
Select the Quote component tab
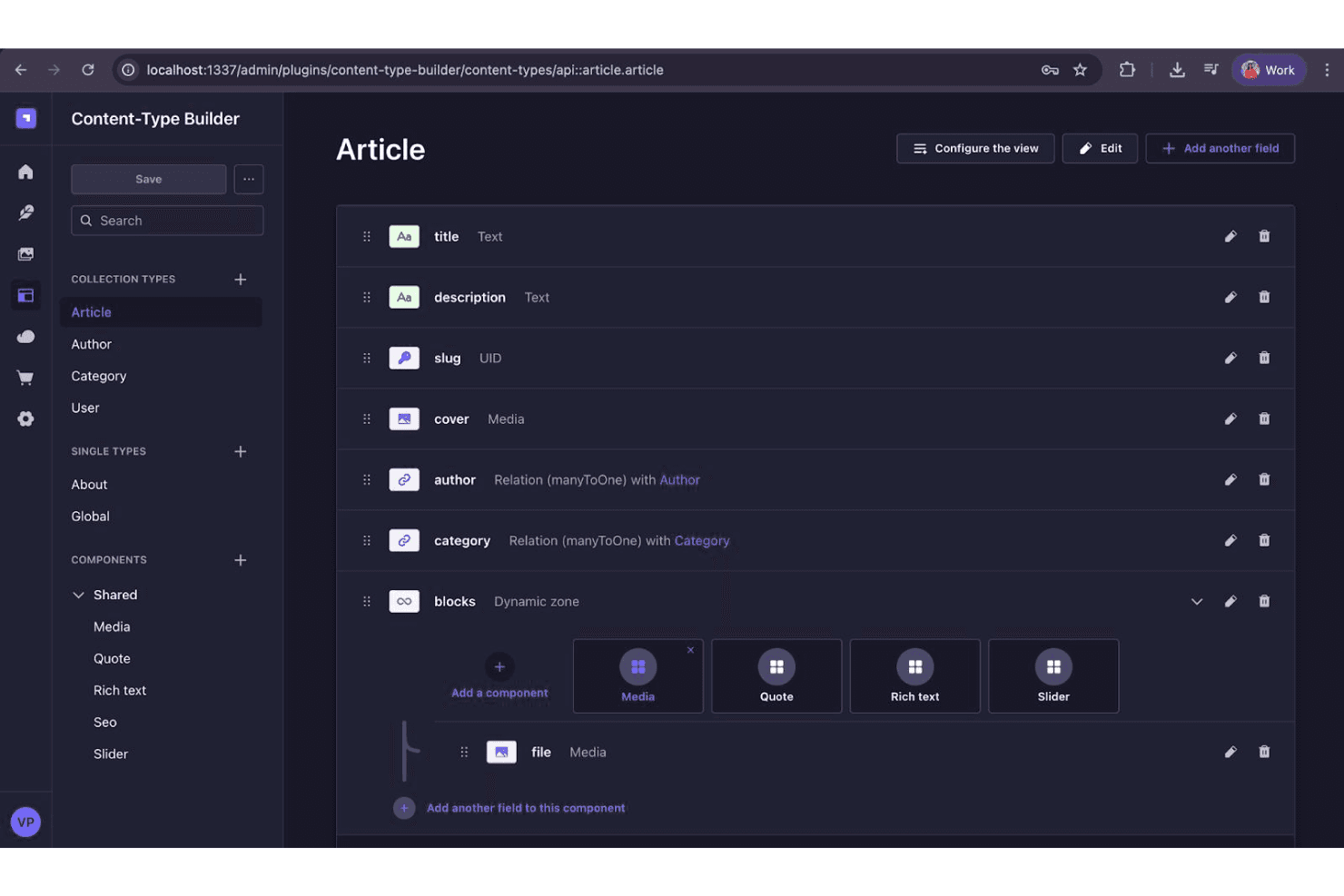[x=776, y=676]
